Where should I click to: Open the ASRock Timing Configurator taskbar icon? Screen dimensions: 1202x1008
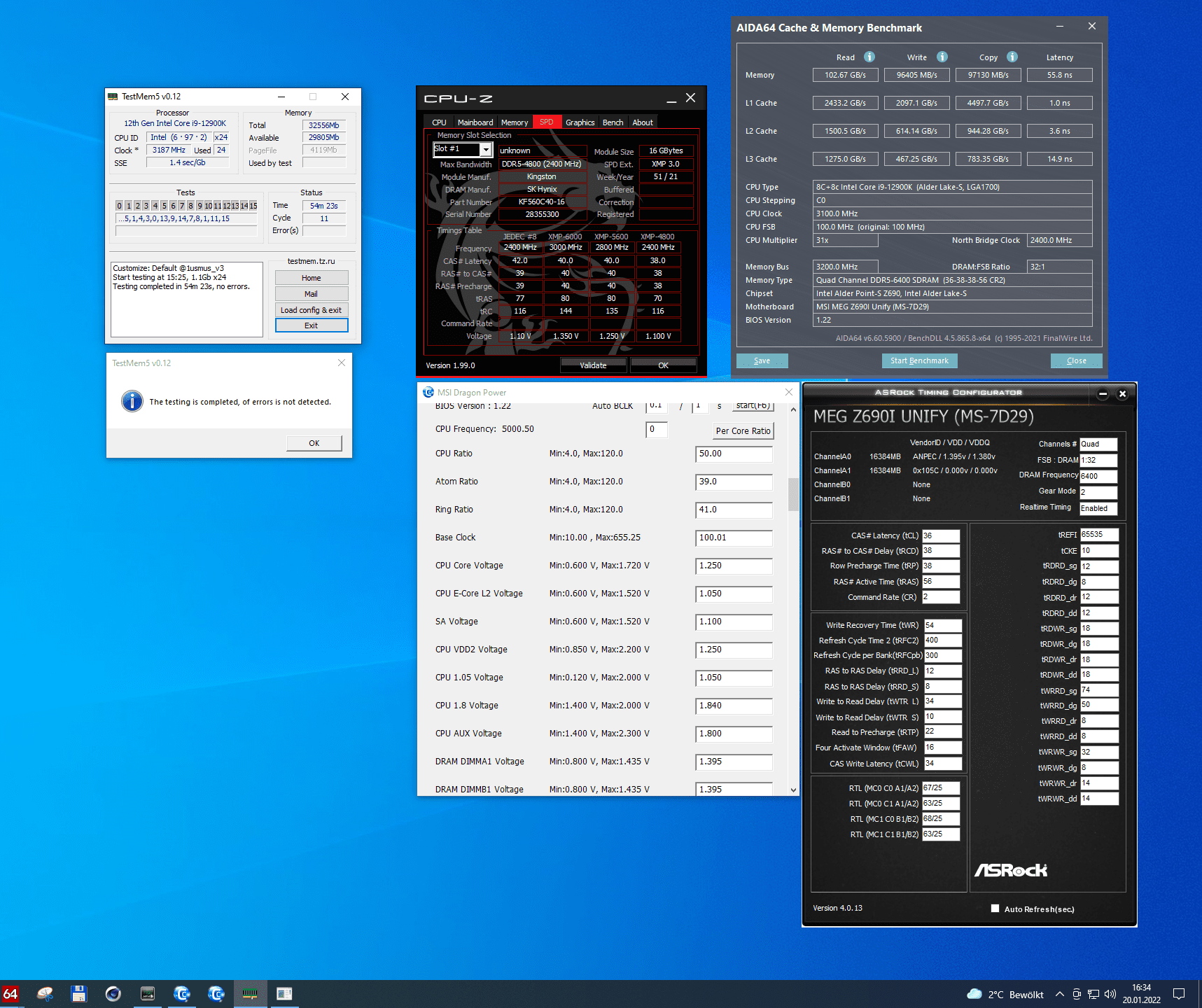click(x=284, y=993)
